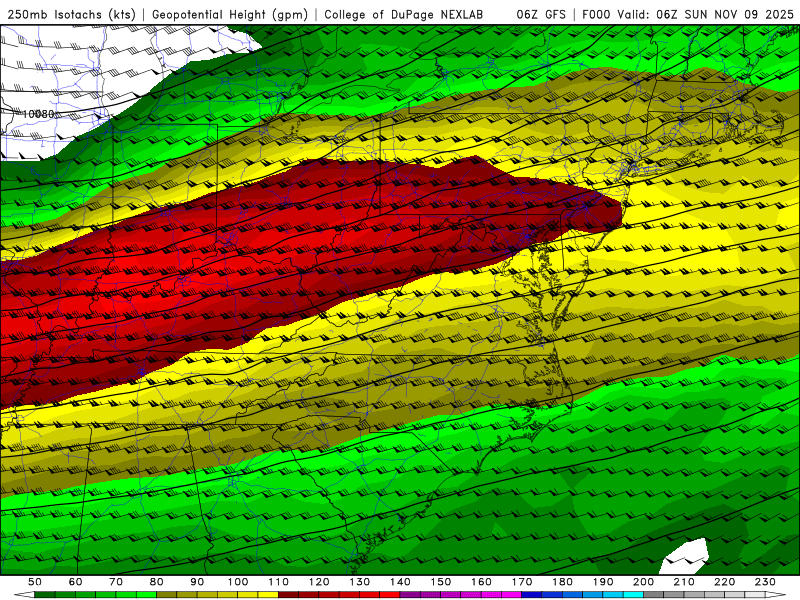The image size is (800, 600).
Task: Click the '50' value on the color scale
Action: click(35, 582)
